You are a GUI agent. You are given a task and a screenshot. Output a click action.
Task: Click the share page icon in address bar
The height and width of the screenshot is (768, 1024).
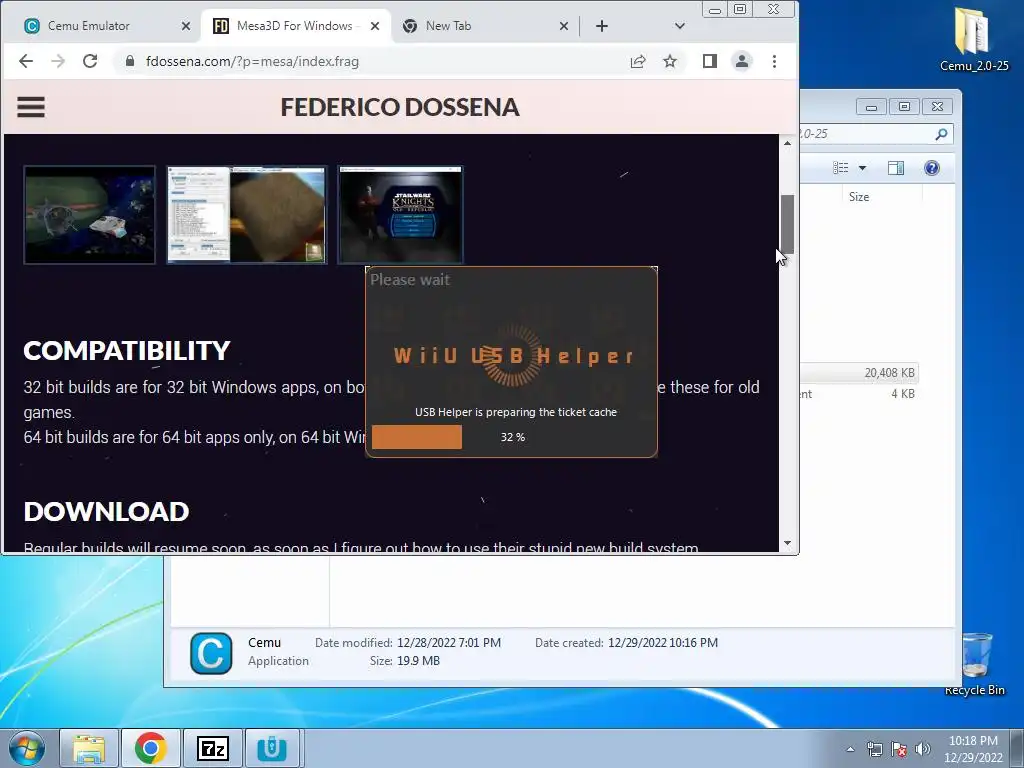(638, 61)
